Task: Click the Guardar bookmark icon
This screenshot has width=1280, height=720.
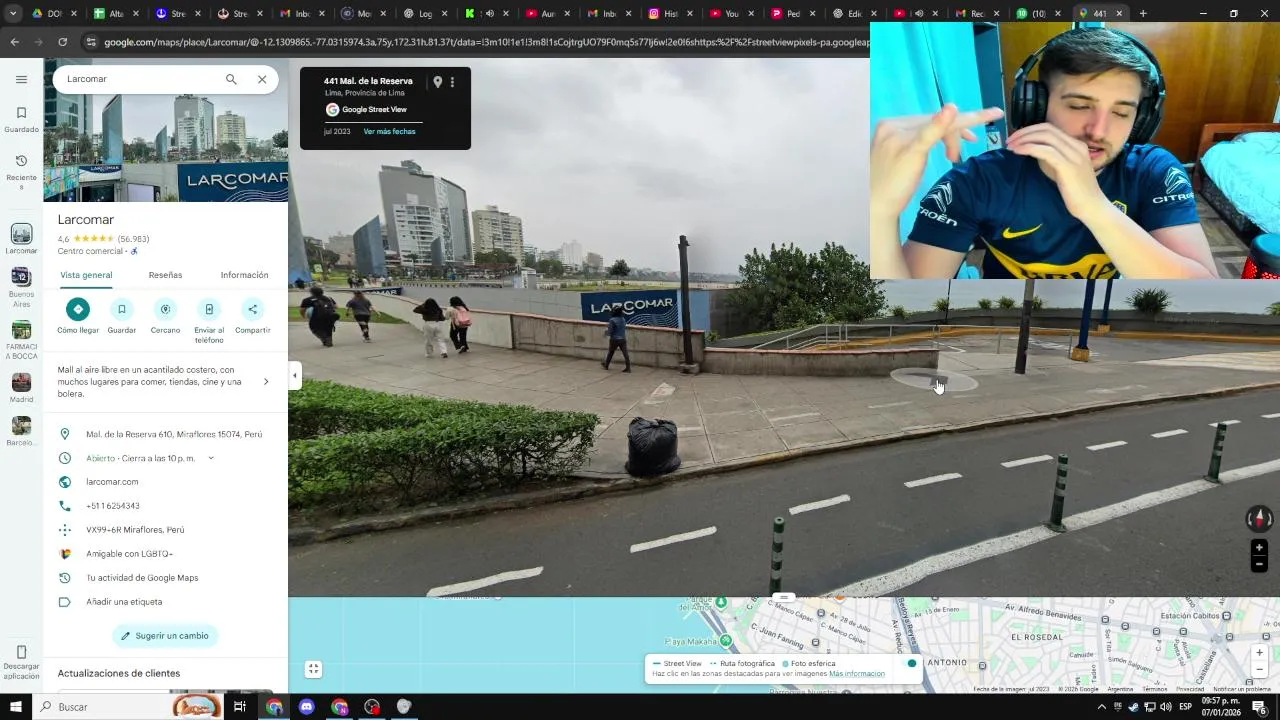Action: (x=121, y=309)
